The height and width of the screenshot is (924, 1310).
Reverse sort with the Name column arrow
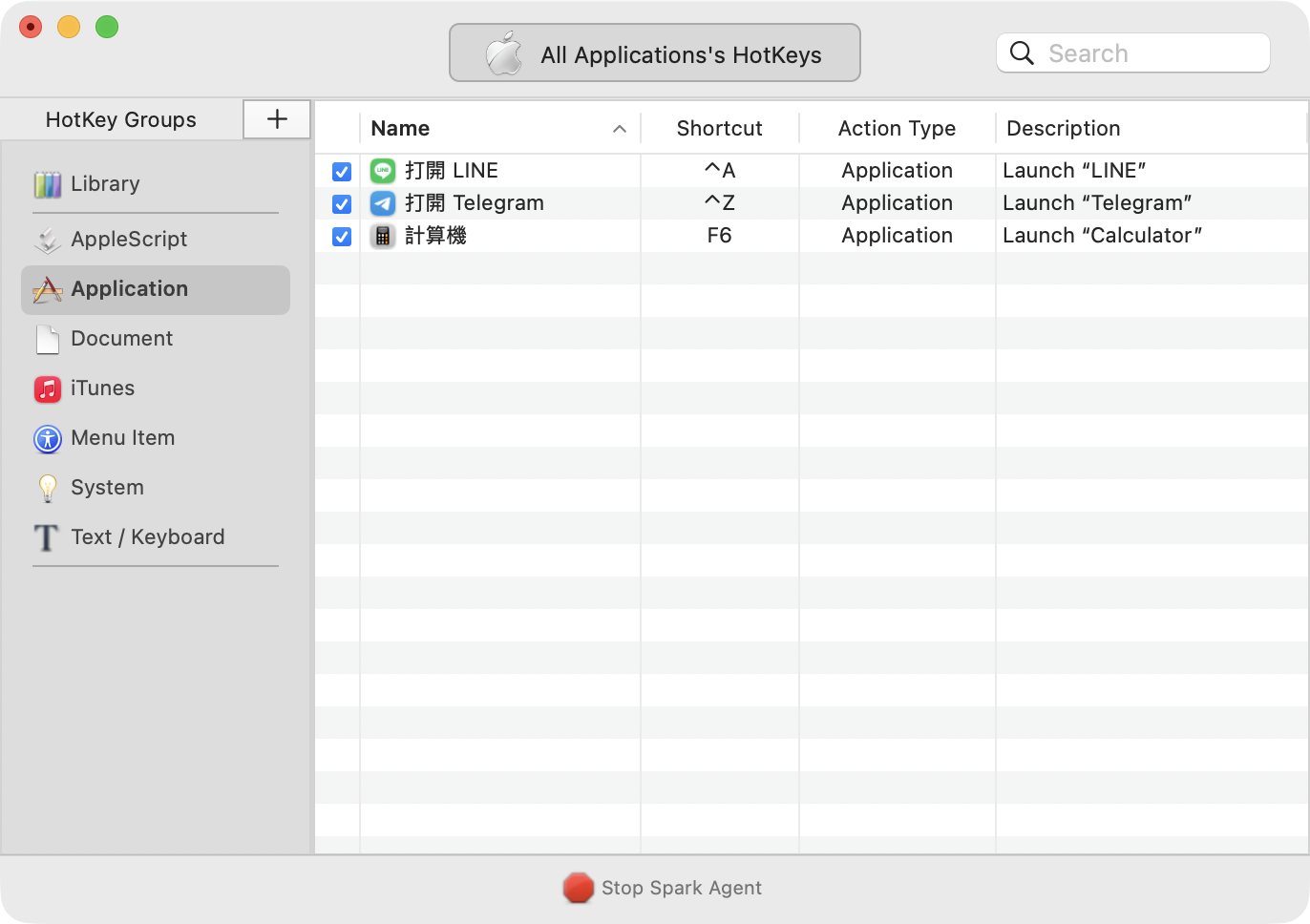point(620,129)
